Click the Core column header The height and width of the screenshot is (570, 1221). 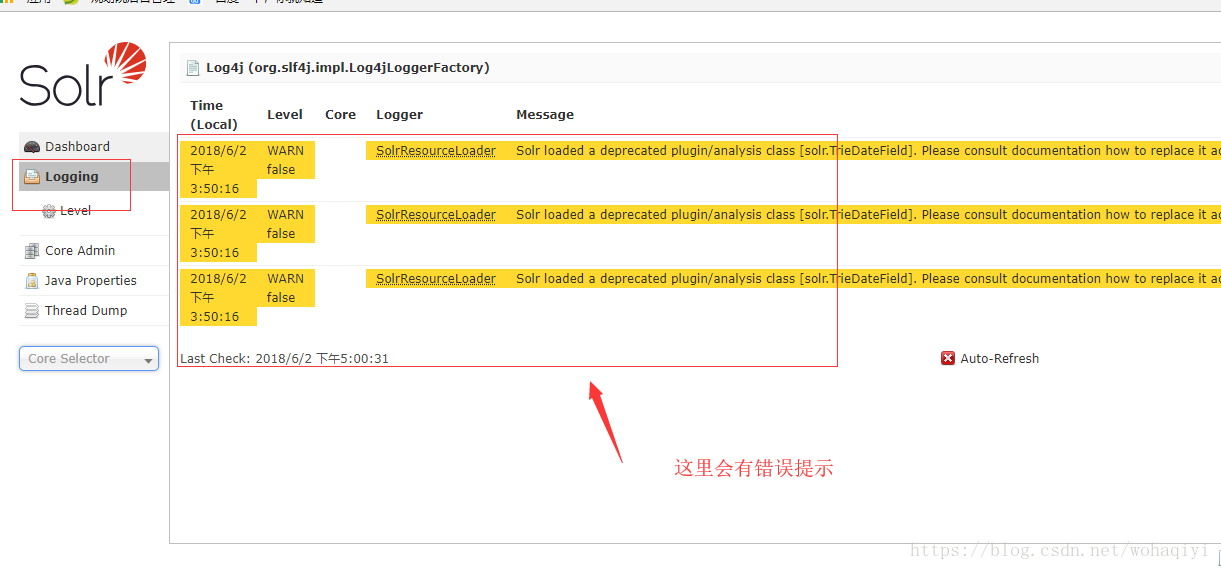pos(341,115)
